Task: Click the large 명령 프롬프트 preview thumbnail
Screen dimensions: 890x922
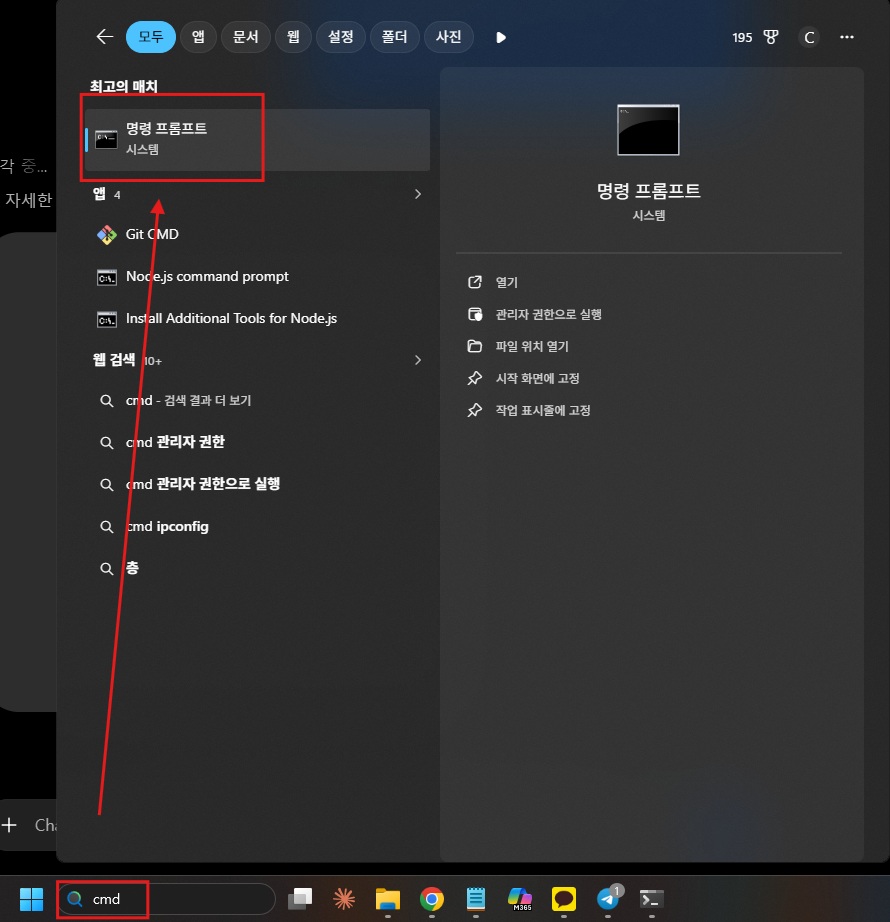Action: tap(648, 130)
